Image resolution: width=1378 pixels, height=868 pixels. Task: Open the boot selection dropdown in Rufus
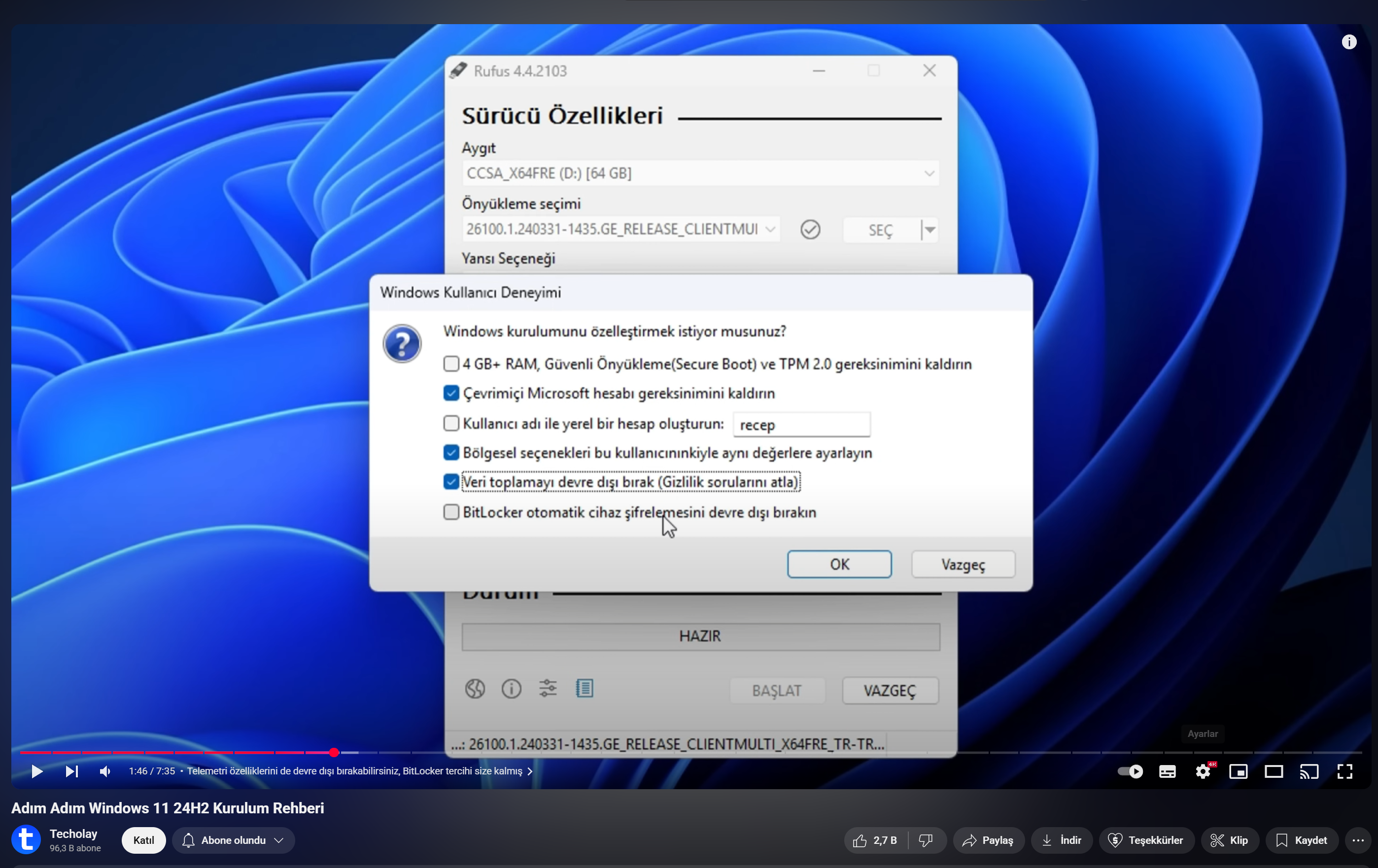621,230
